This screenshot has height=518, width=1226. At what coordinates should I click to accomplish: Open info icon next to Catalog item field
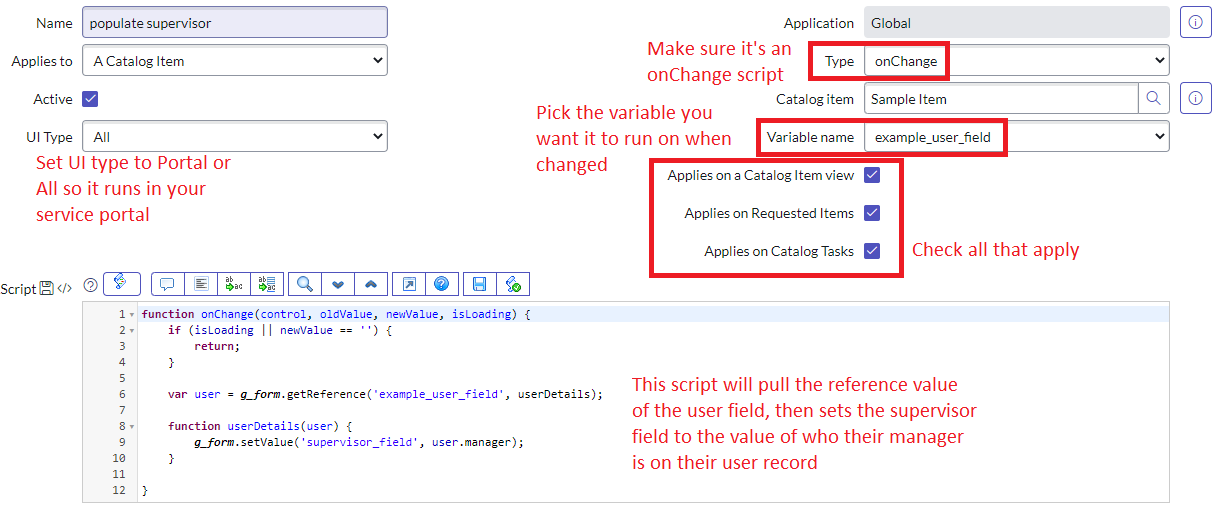pyautogui.click(x=1196, y=98)
